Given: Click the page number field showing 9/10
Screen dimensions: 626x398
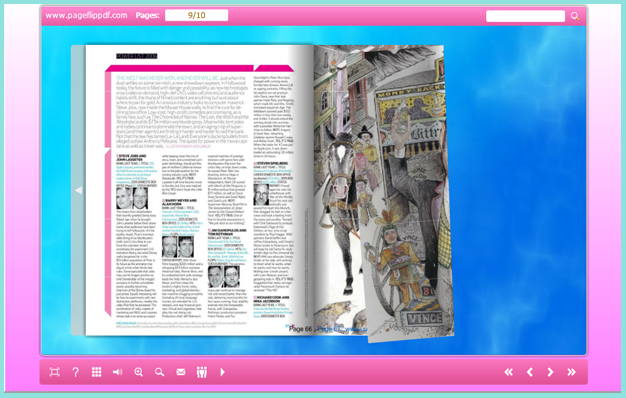Looking at the screenshot, I should (196, 15).
